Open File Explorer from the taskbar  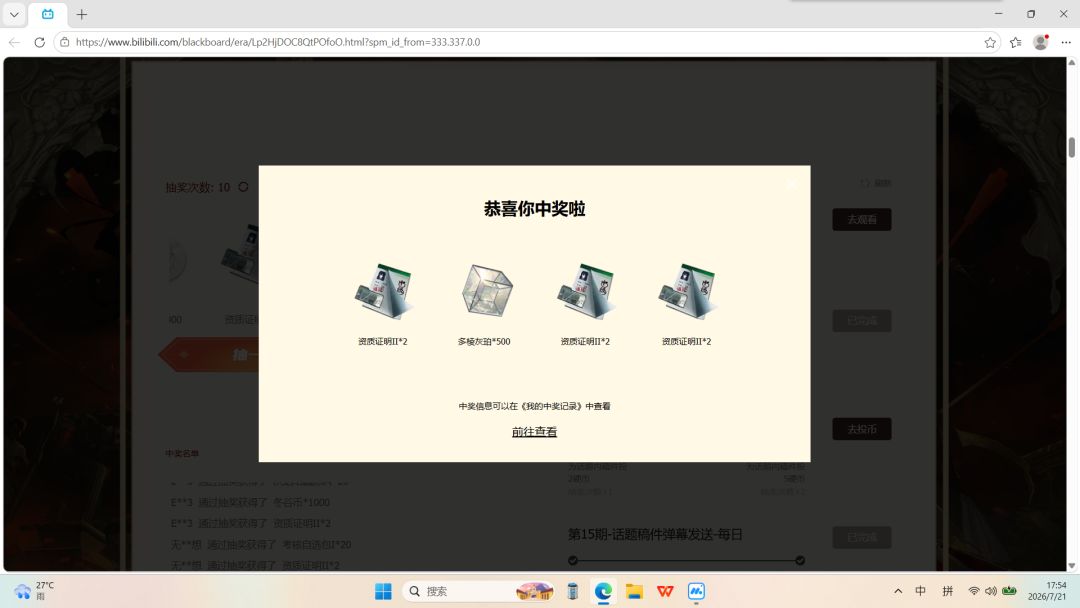click(634, 591)
